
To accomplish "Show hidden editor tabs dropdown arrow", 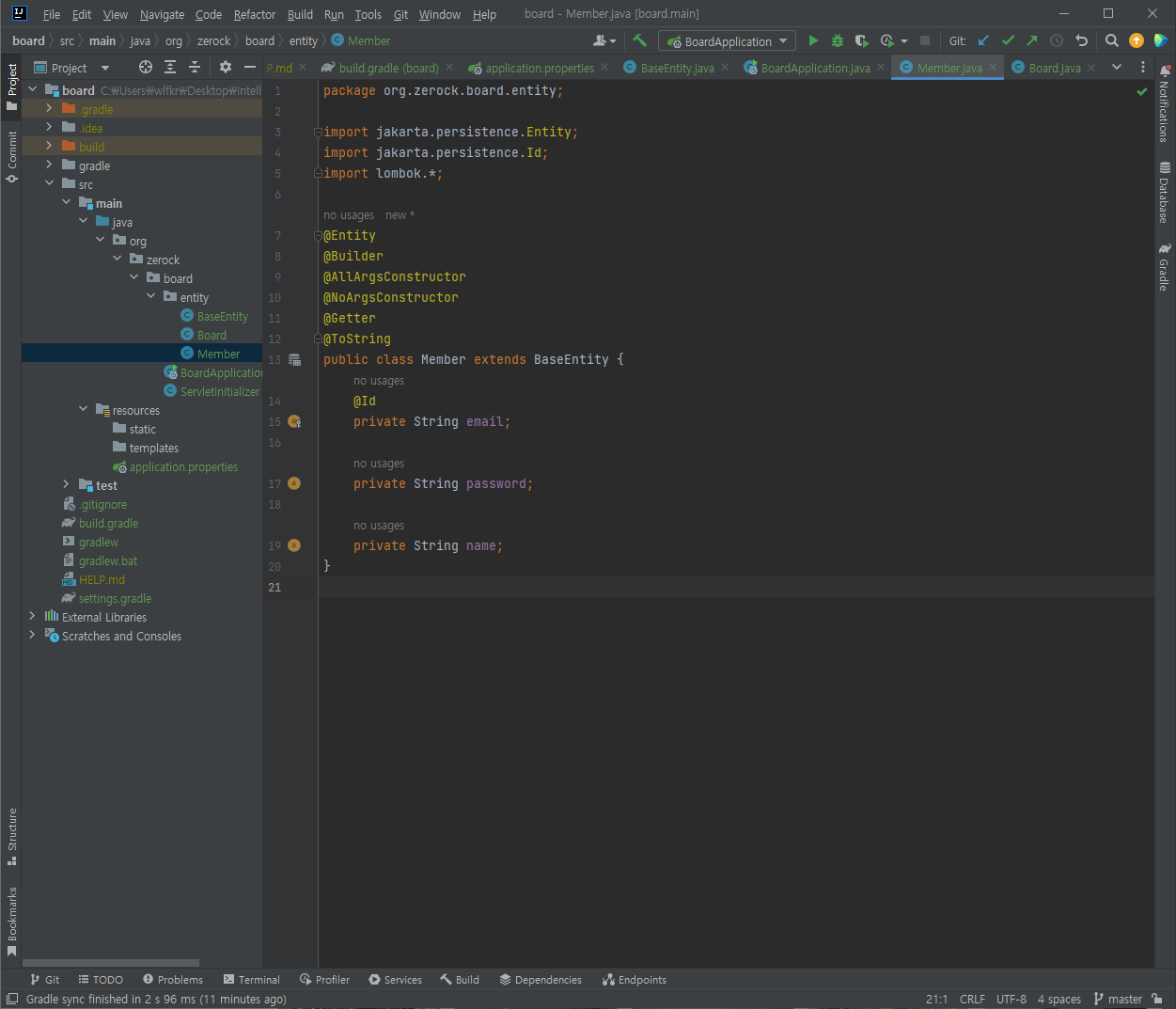I will 1117,67.
